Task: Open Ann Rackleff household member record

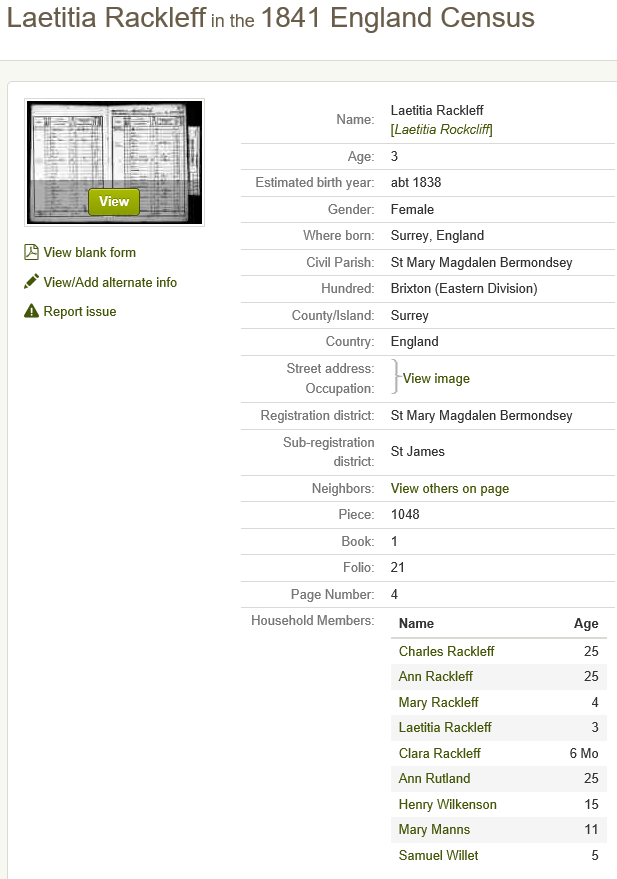Action: coord(436,677)
